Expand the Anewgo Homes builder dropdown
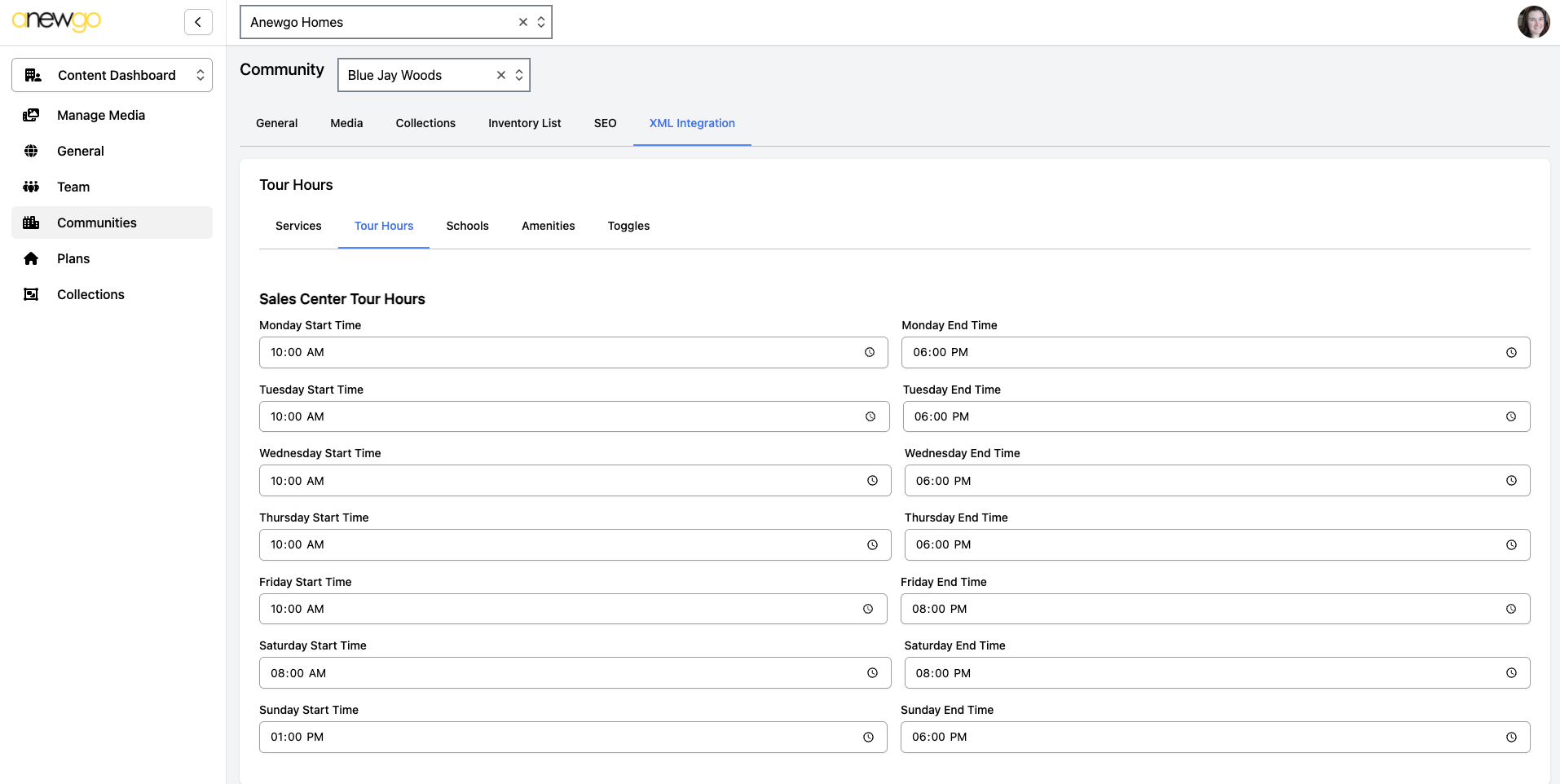 tap(541, 22)
